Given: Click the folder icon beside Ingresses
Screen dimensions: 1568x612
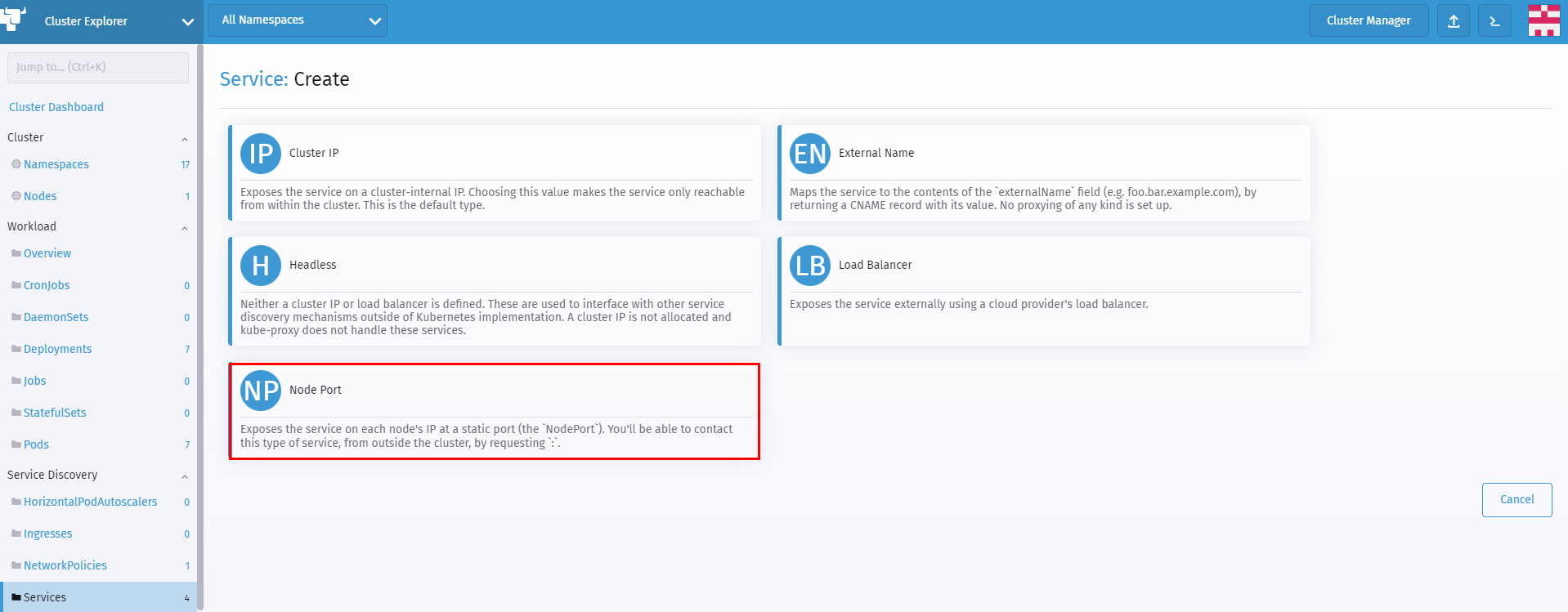Looking at the screenshot, I should tap(16, 534).
